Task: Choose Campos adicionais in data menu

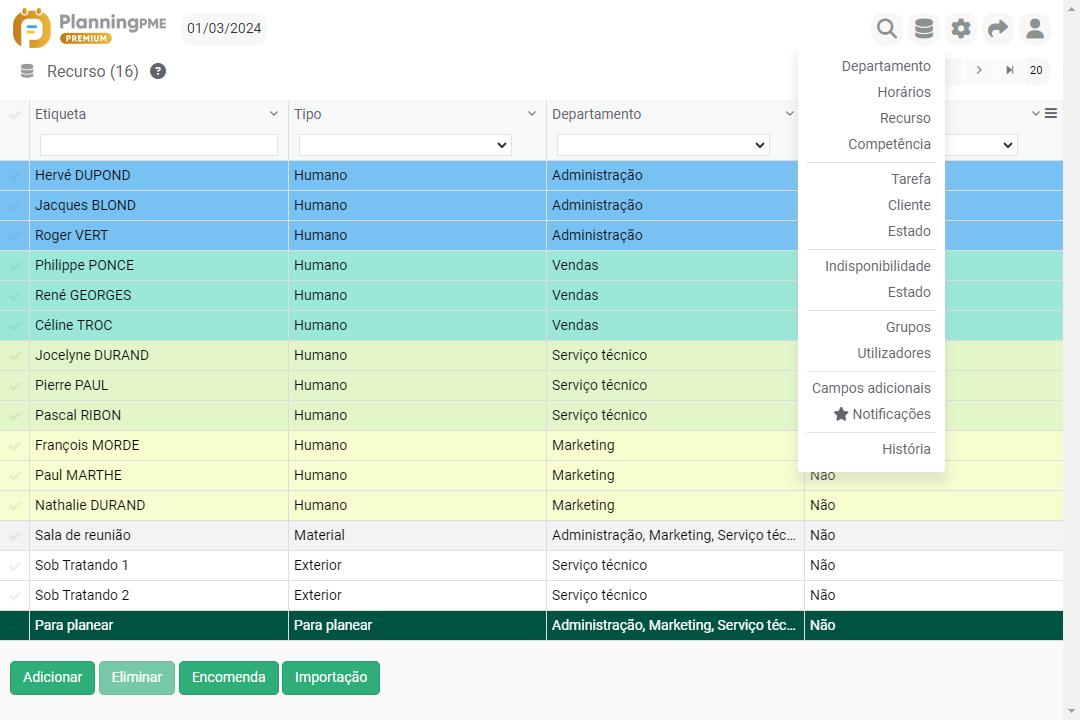Action: 871,388
